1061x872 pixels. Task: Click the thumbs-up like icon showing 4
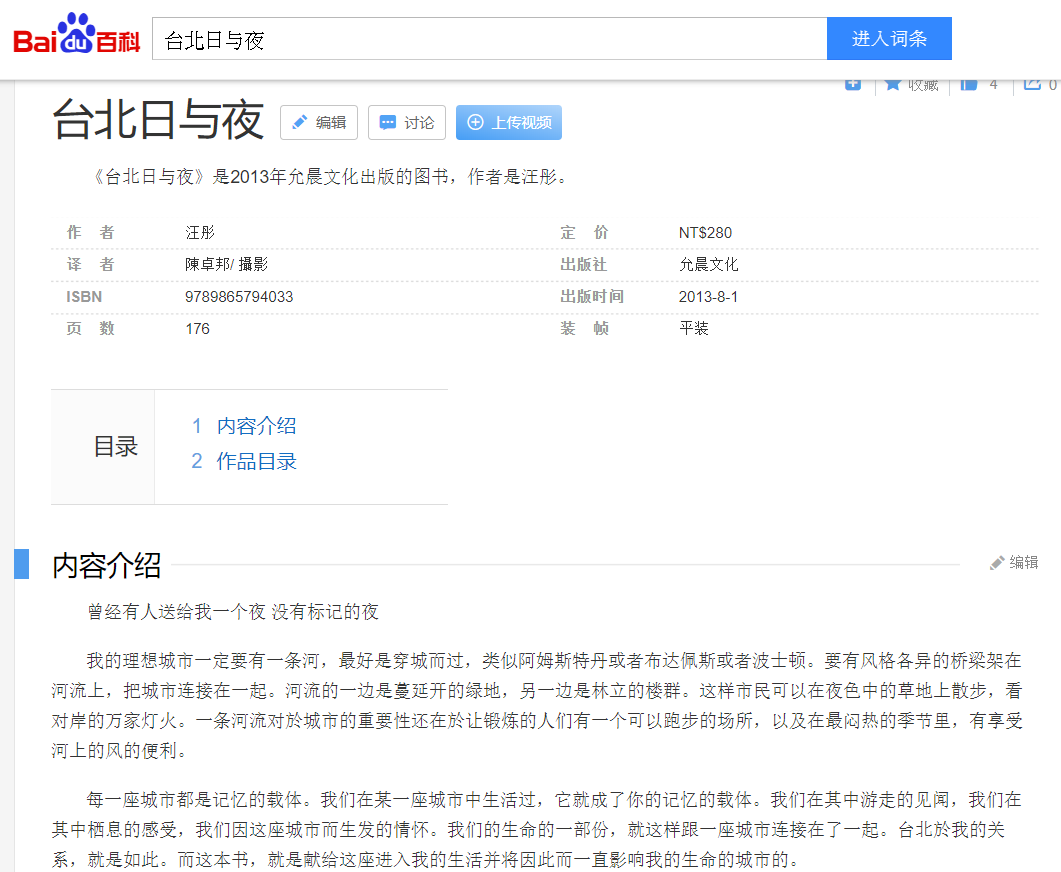point(969,85)
